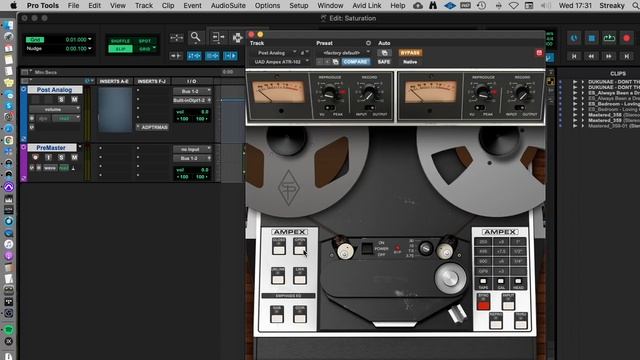Image resolution: width=640 pixels, height=360 pixels.
Task: Click the blue Stop transport button
Action: [591, 38]
